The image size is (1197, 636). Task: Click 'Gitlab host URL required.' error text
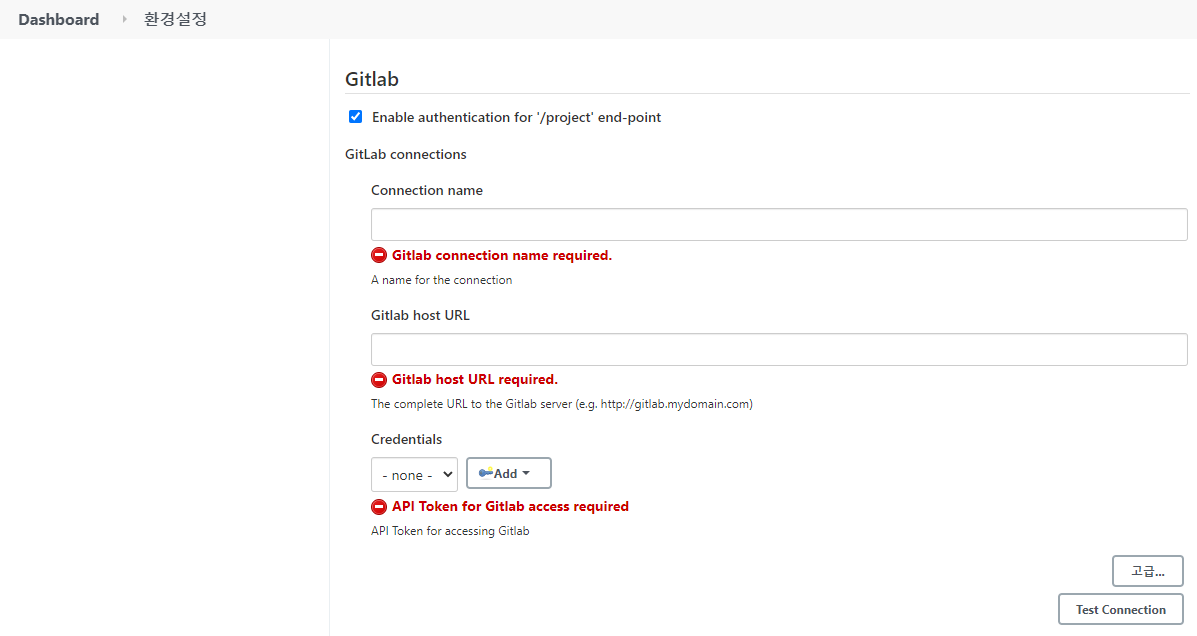tap(475, 379)
